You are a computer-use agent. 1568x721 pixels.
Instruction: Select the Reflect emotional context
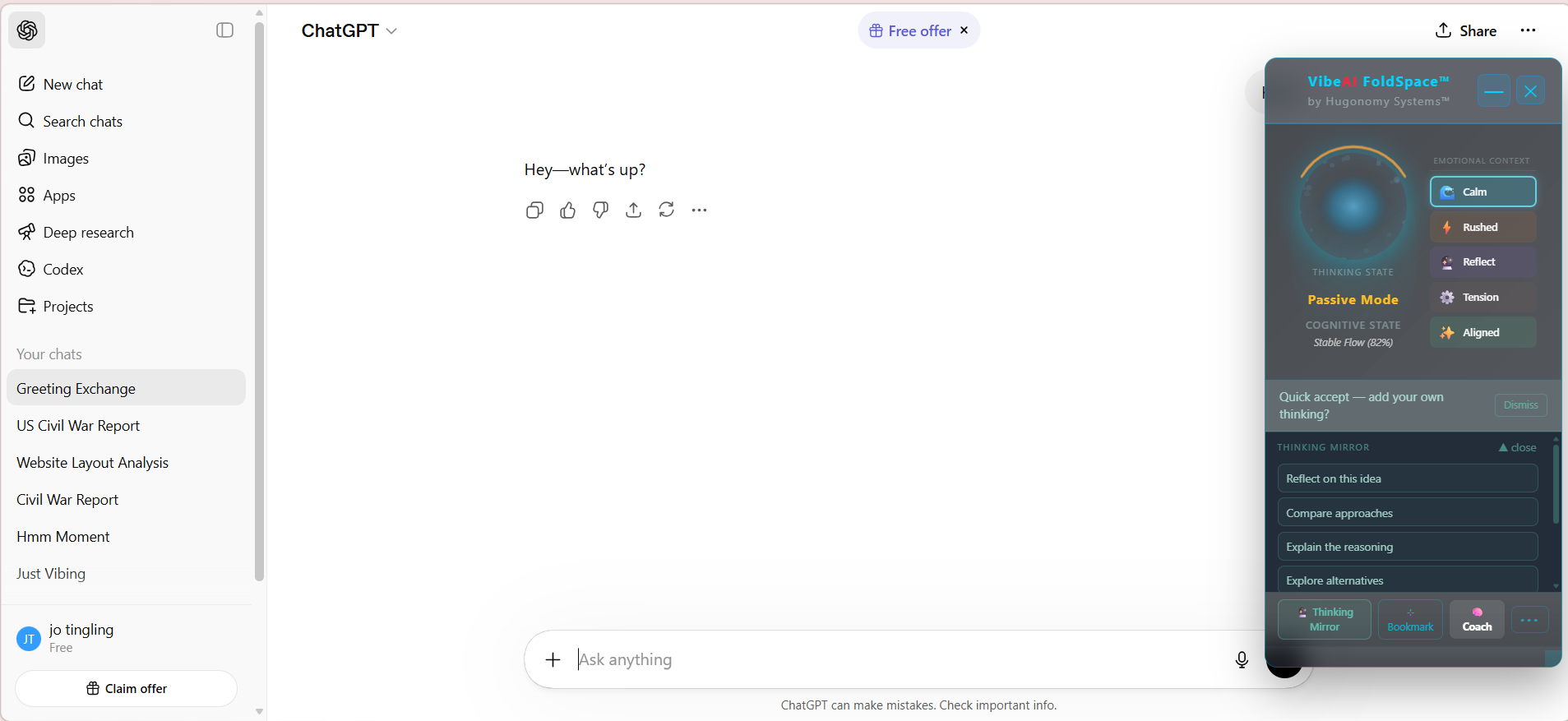point(1483,262)
